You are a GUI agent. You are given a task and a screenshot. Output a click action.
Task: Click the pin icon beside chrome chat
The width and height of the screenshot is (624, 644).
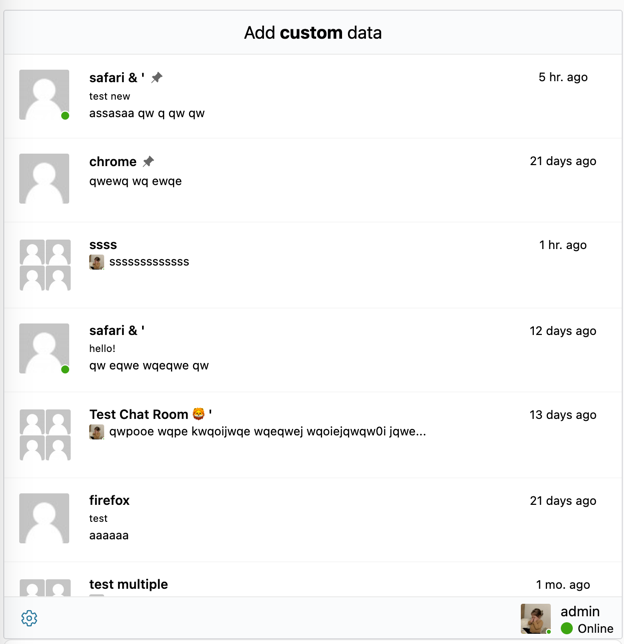(x=149, y=162)
